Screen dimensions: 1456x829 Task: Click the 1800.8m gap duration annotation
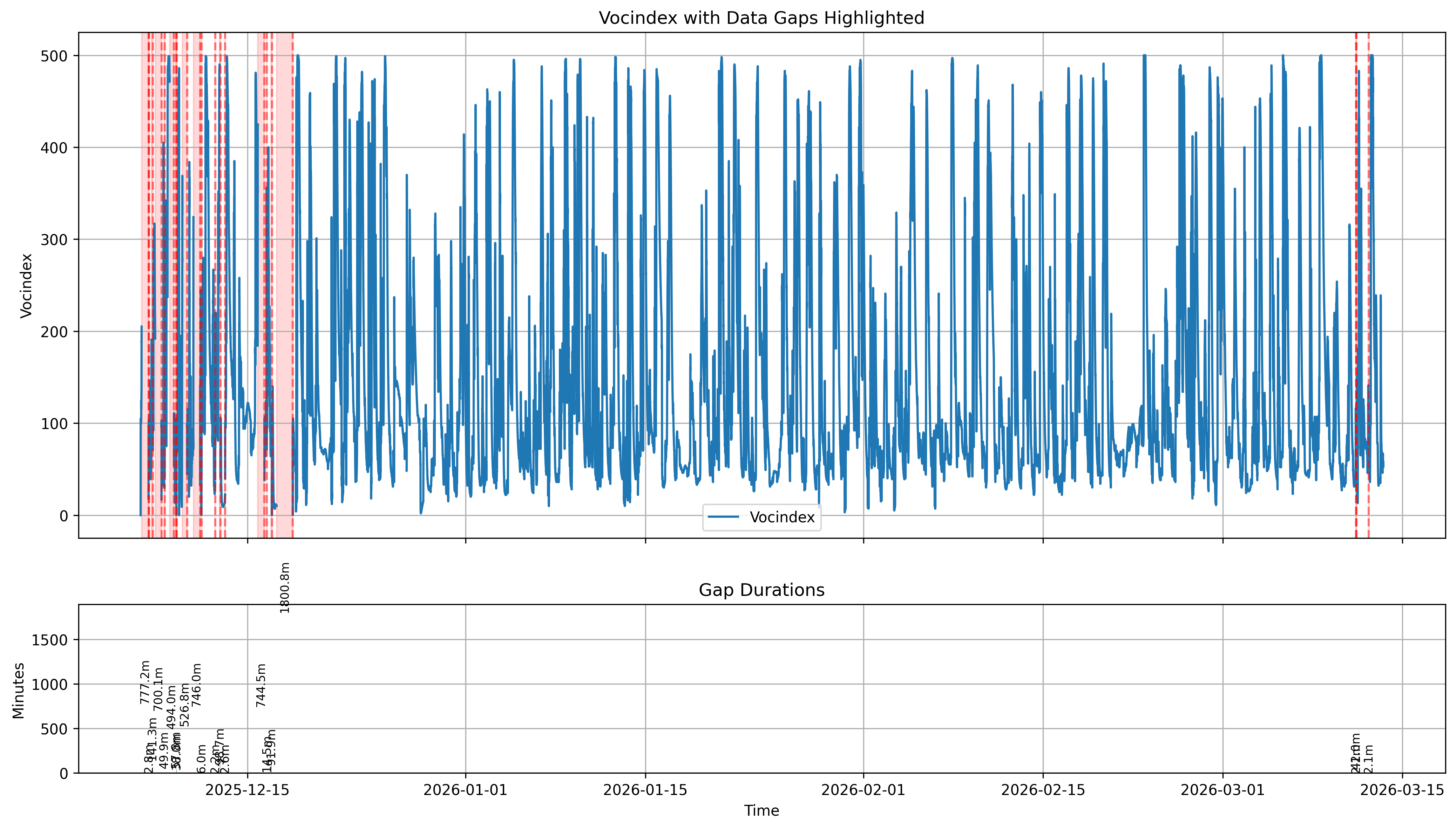click(x=285, y=587)
